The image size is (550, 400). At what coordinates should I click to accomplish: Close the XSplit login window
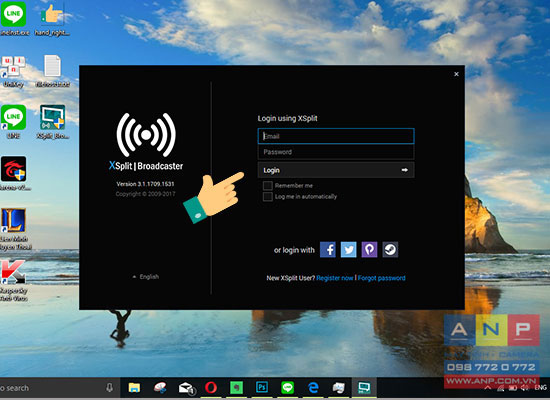[456, 74]
